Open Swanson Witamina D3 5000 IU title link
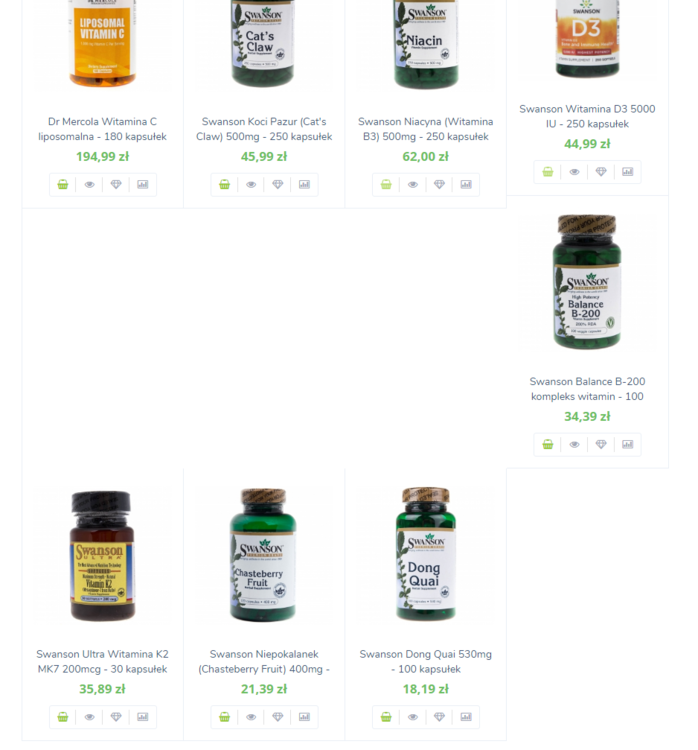Screen dimensions: 698x750 point(587,116)
